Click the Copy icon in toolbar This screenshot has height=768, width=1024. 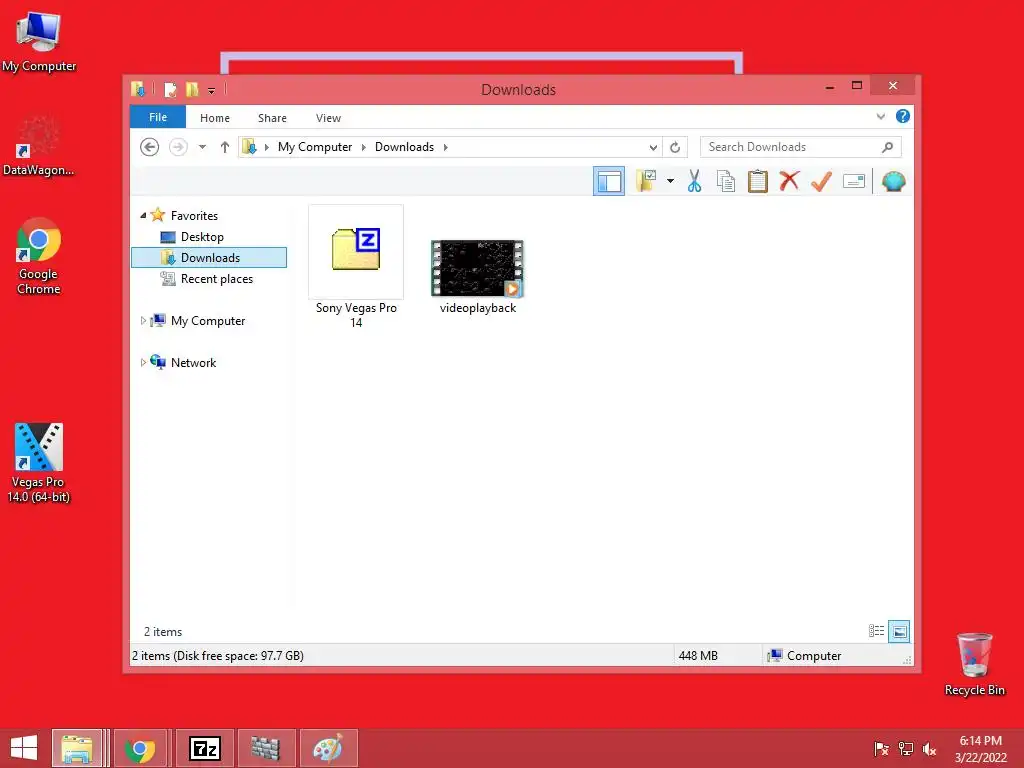(x=726, y=181)
